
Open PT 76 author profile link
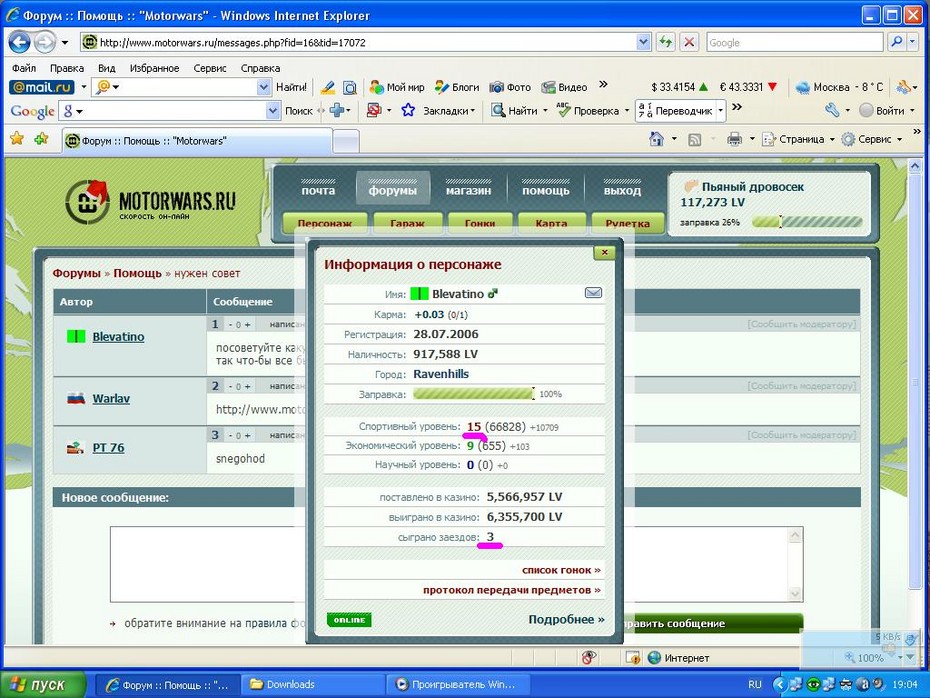109,448
